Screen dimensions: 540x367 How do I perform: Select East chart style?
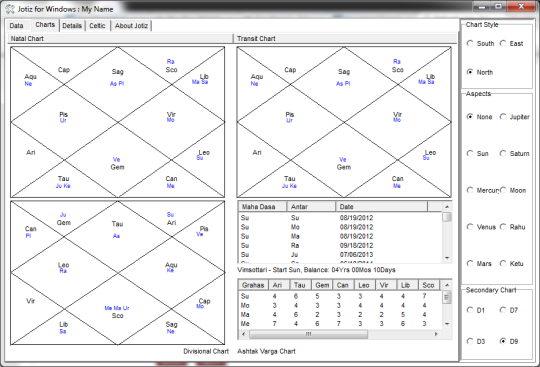pyautogui.click(x=511, y=44)
